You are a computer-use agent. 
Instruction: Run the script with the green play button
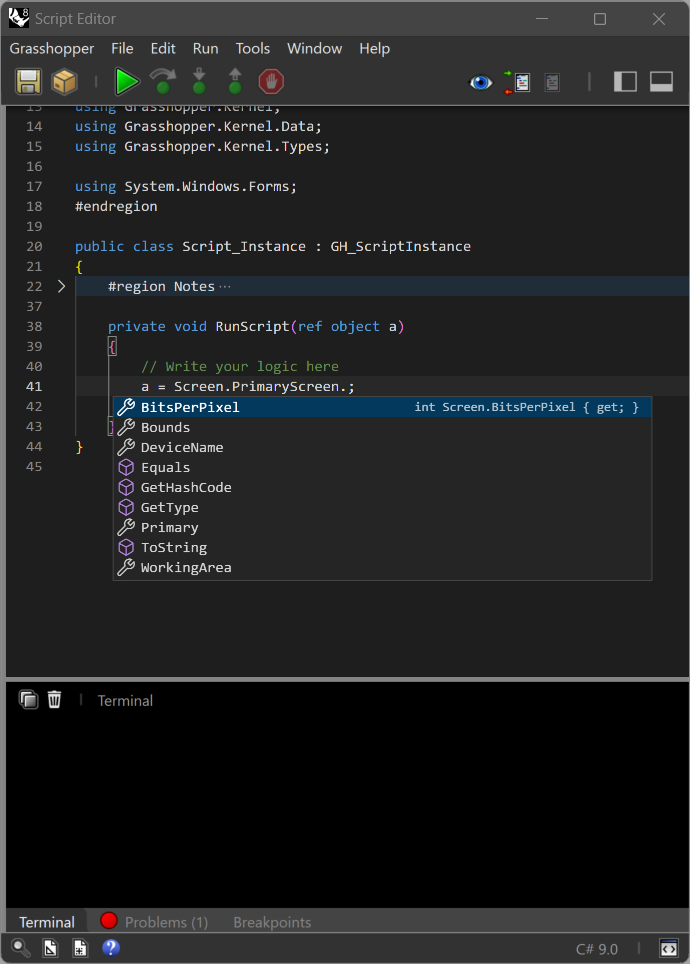tap(126, 81)
